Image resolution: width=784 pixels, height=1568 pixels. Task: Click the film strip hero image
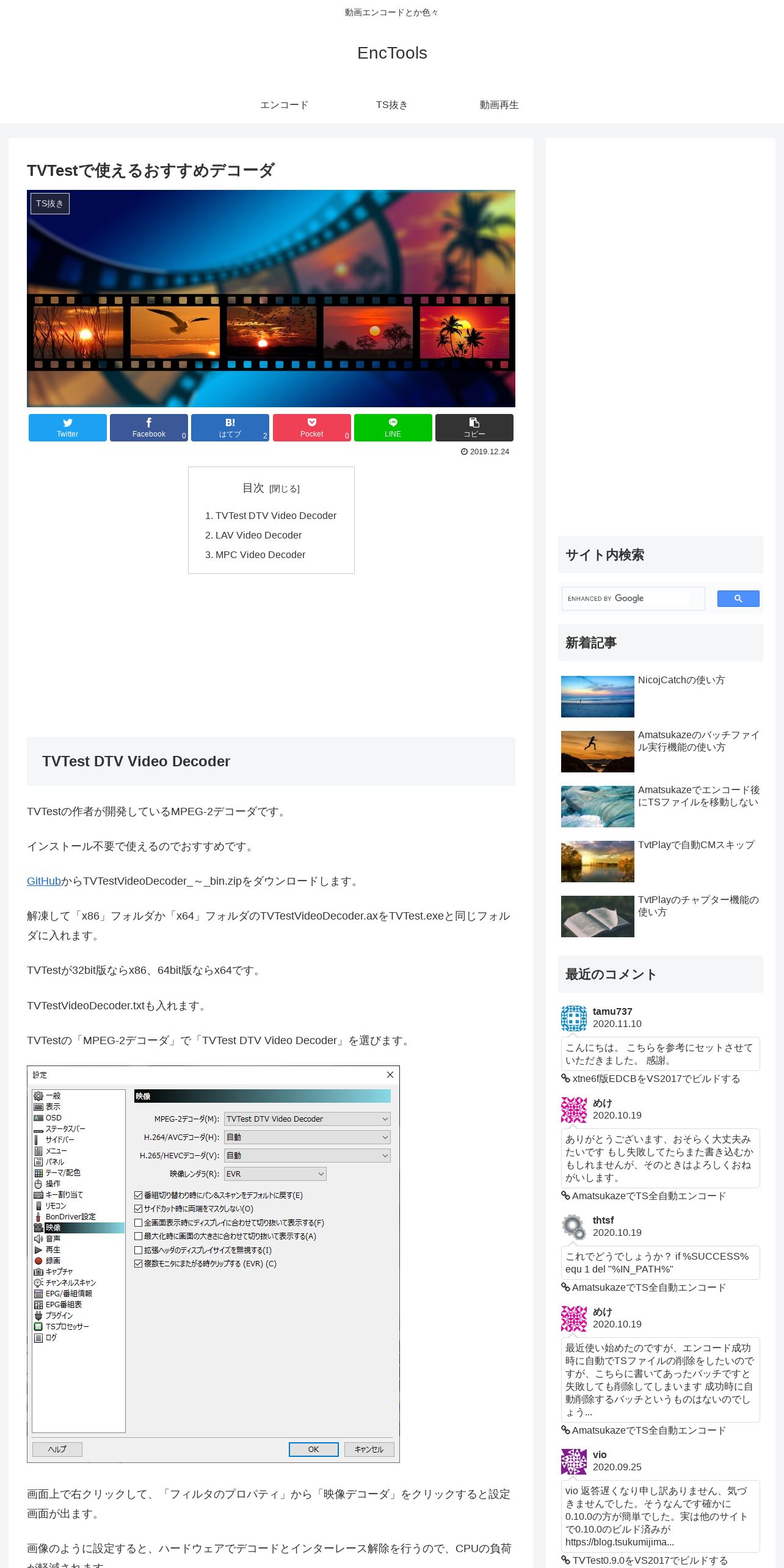[x=271, y=299]
